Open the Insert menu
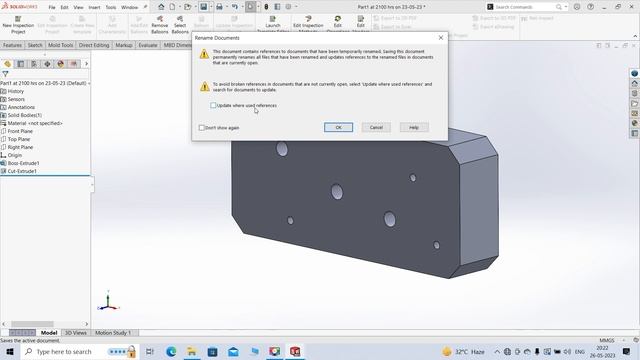 click(x=94, y=7)
